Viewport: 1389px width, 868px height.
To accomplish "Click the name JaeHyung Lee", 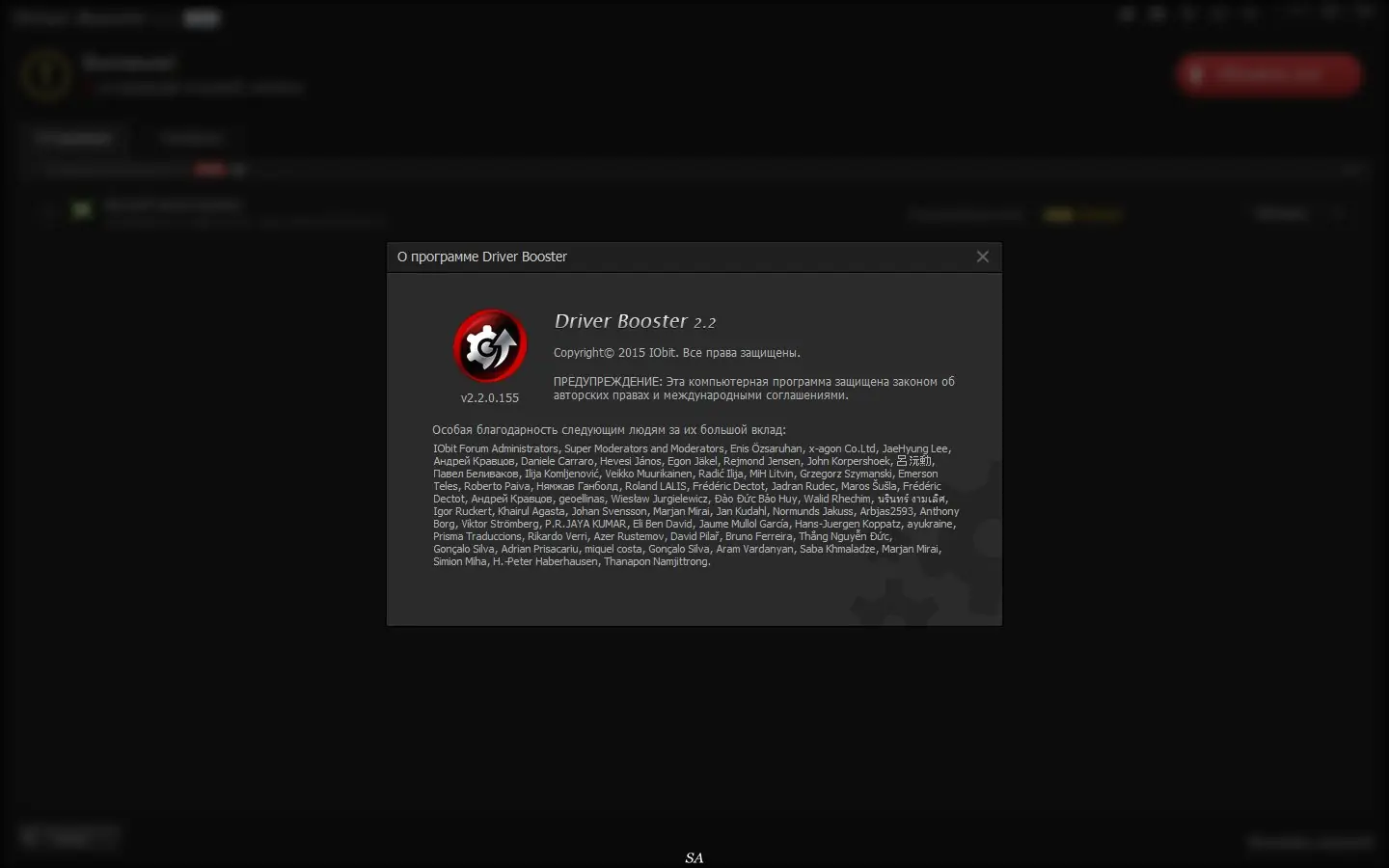I will [x=915, y=448].
